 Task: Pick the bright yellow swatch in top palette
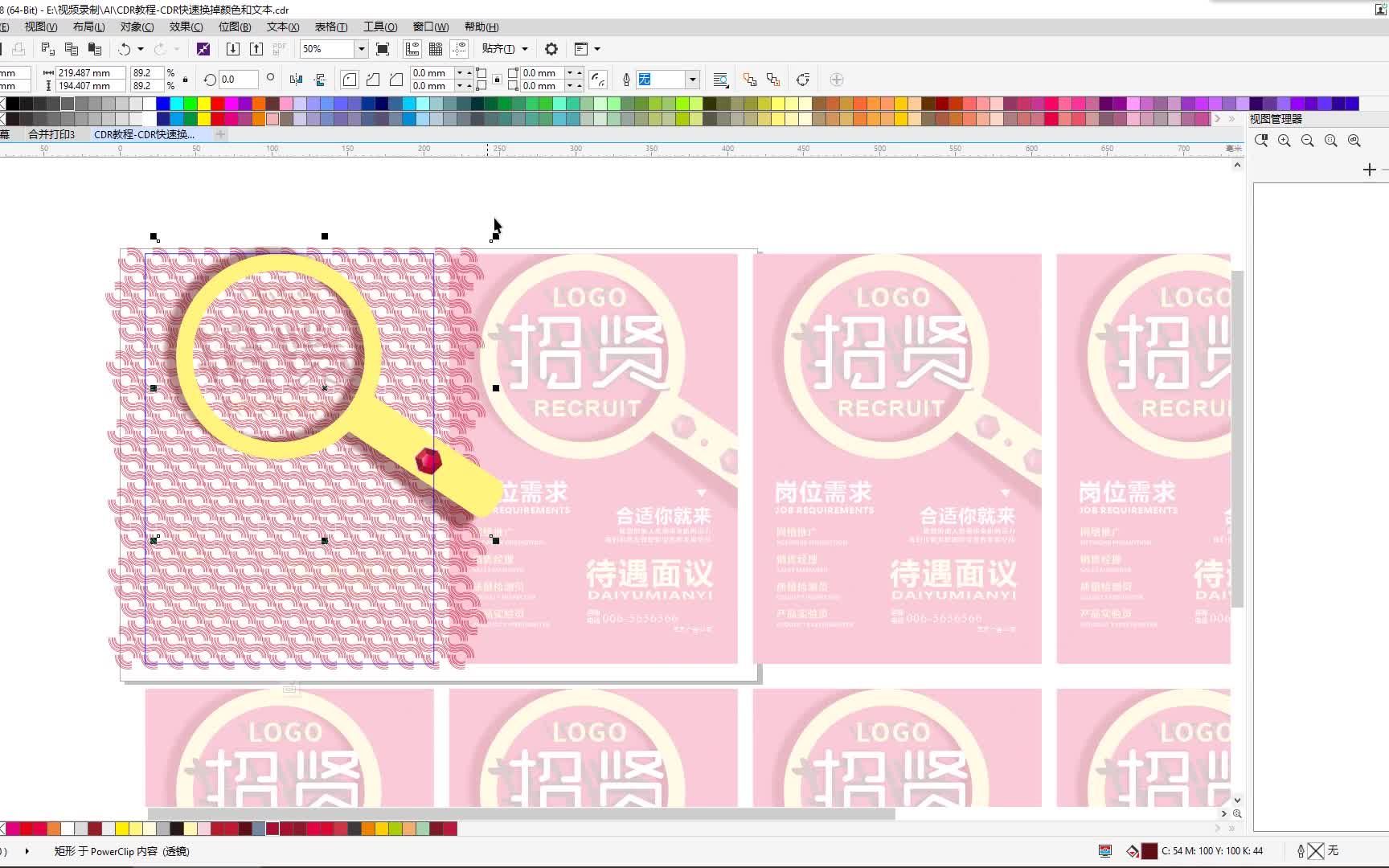point(203,103)
